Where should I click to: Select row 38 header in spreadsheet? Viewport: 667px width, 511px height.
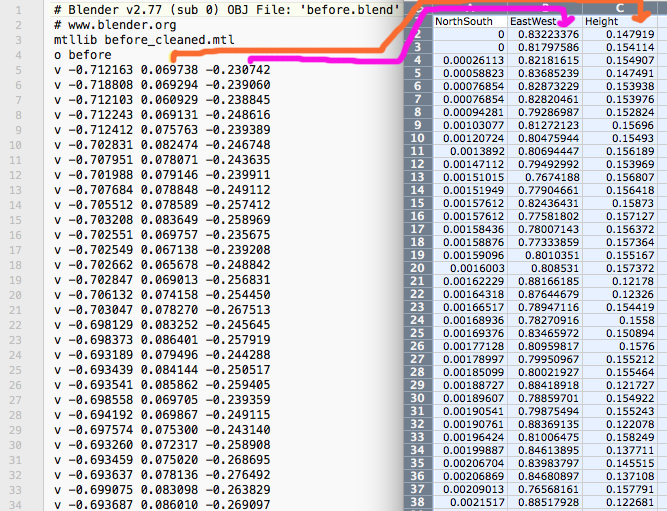click(418, 503)
